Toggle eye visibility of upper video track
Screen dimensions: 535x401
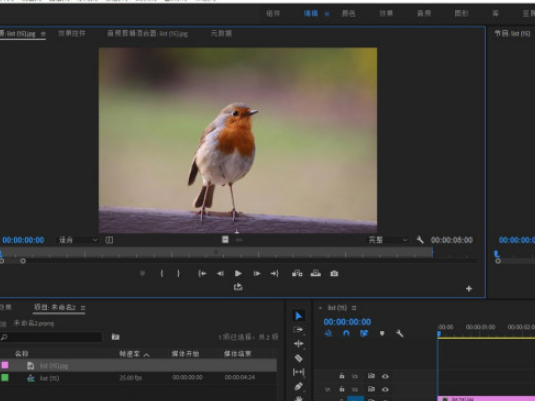[x=385, y=376]
